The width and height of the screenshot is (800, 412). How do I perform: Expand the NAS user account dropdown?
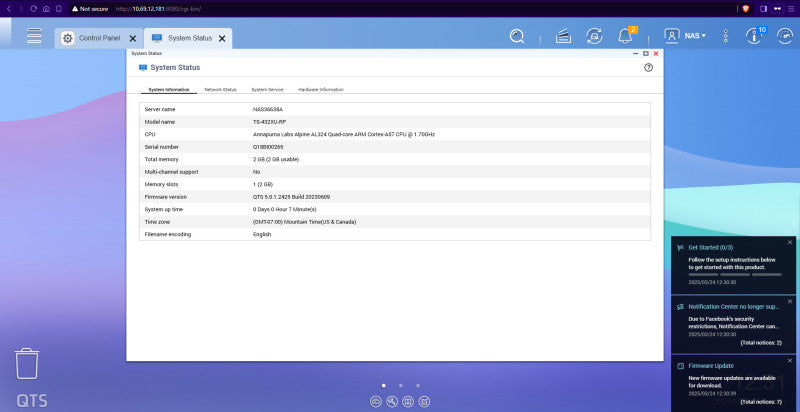[x=685, y=36]
